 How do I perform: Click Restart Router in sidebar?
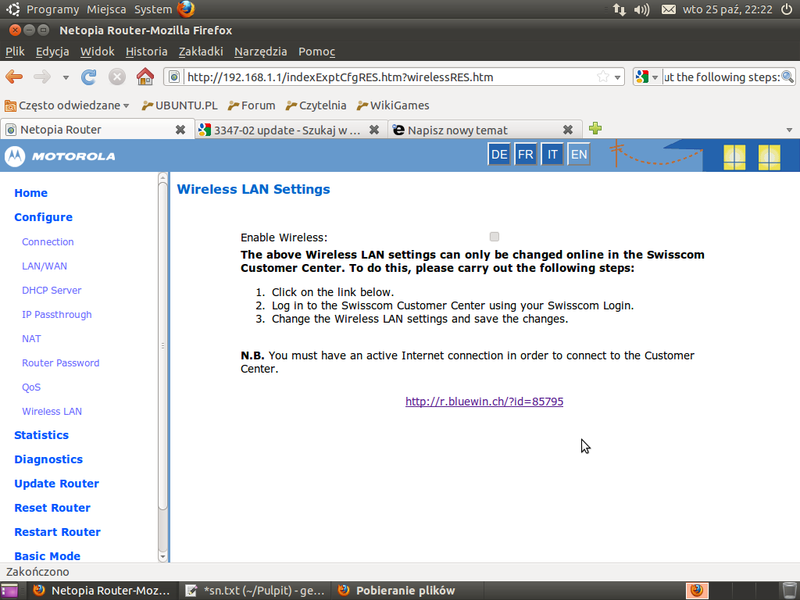pos(57,532)
